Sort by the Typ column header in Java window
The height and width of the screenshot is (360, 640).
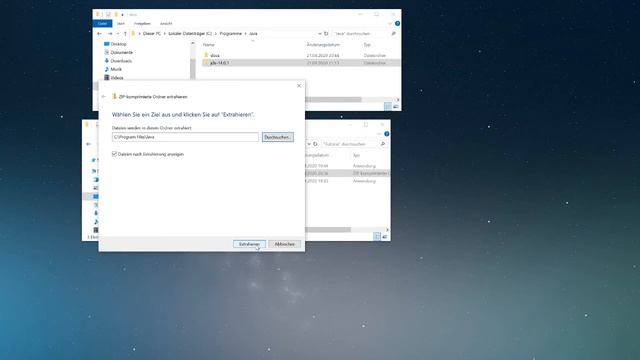(x=367, y=44)
